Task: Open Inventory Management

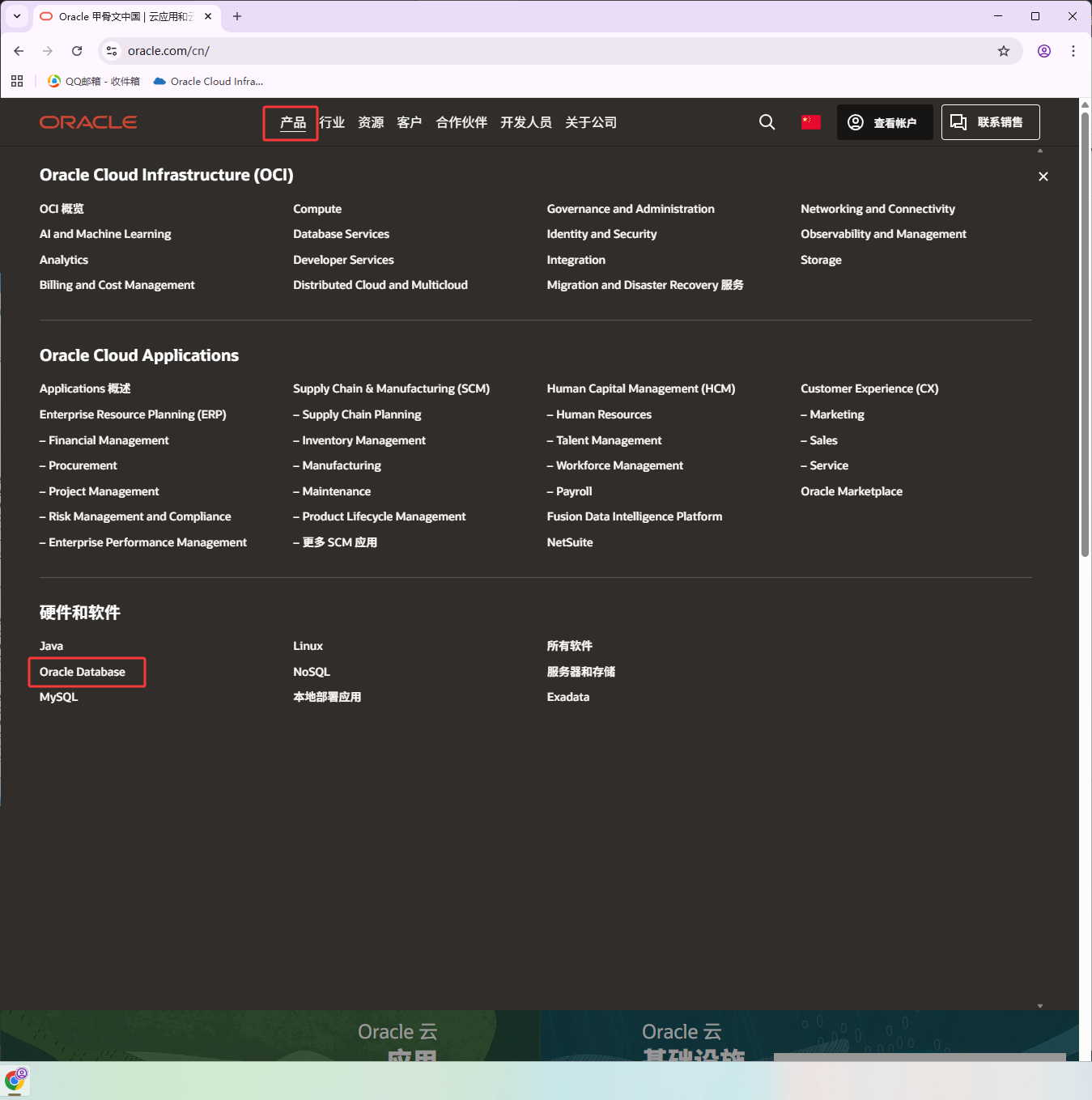Action: pyautogui.click(x=359, y=440)
